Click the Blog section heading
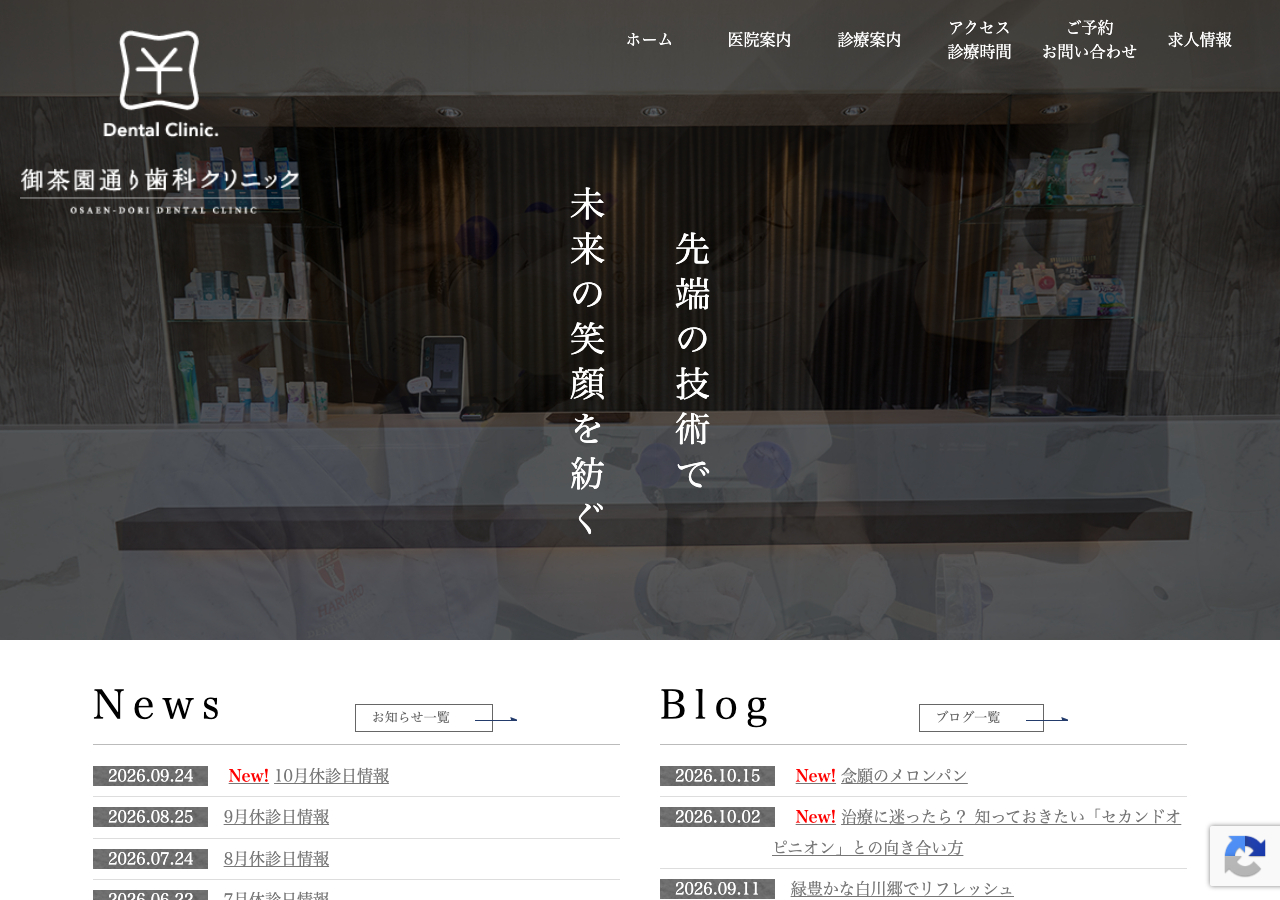Viewport: 1280px width, 900px height. 715,705
